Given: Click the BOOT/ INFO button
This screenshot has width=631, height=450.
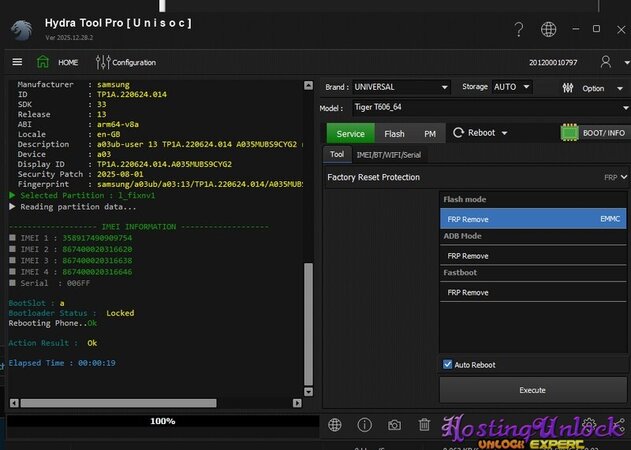Looking at the screenshot, I should pos(594,133).
